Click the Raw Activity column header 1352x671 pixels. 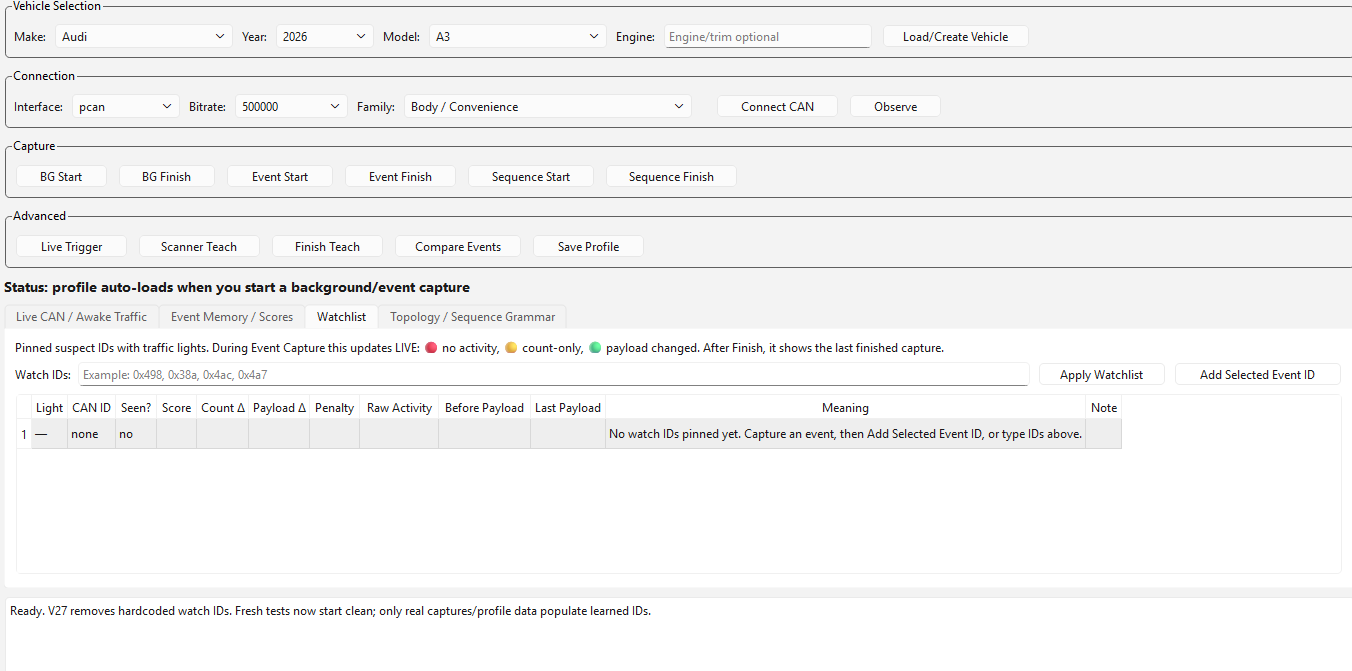coord(399,408)
